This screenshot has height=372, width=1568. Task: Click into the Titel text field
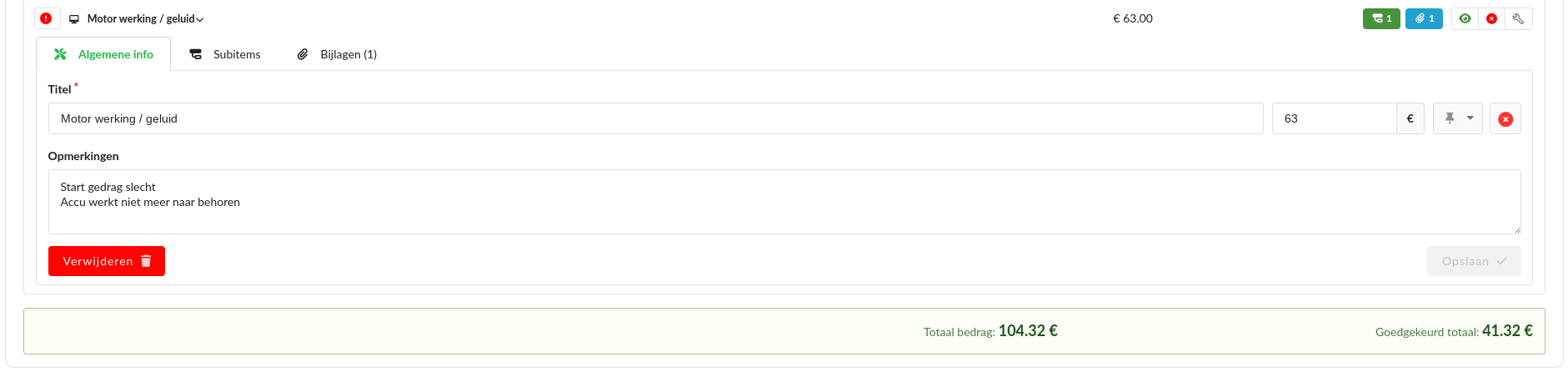[x=655, y=118]
